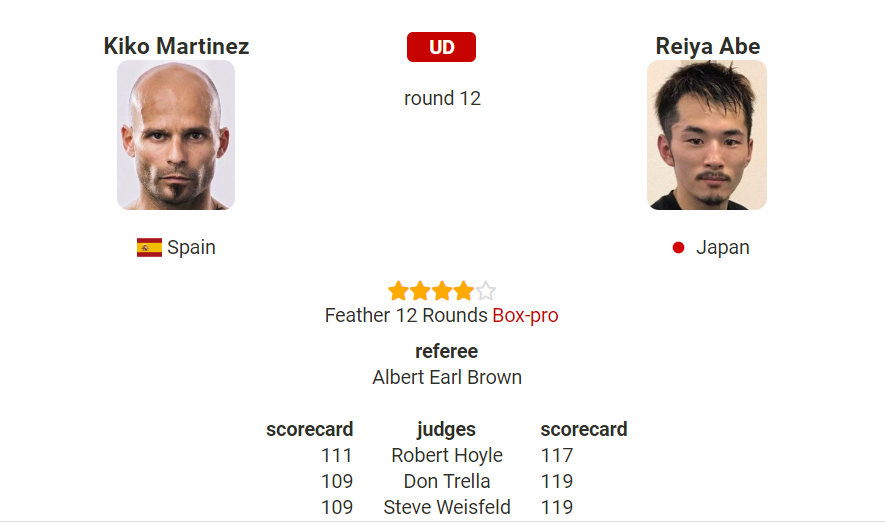Click the Japan country label
Viewport: 885px width, 525px height.
point(722,247)
